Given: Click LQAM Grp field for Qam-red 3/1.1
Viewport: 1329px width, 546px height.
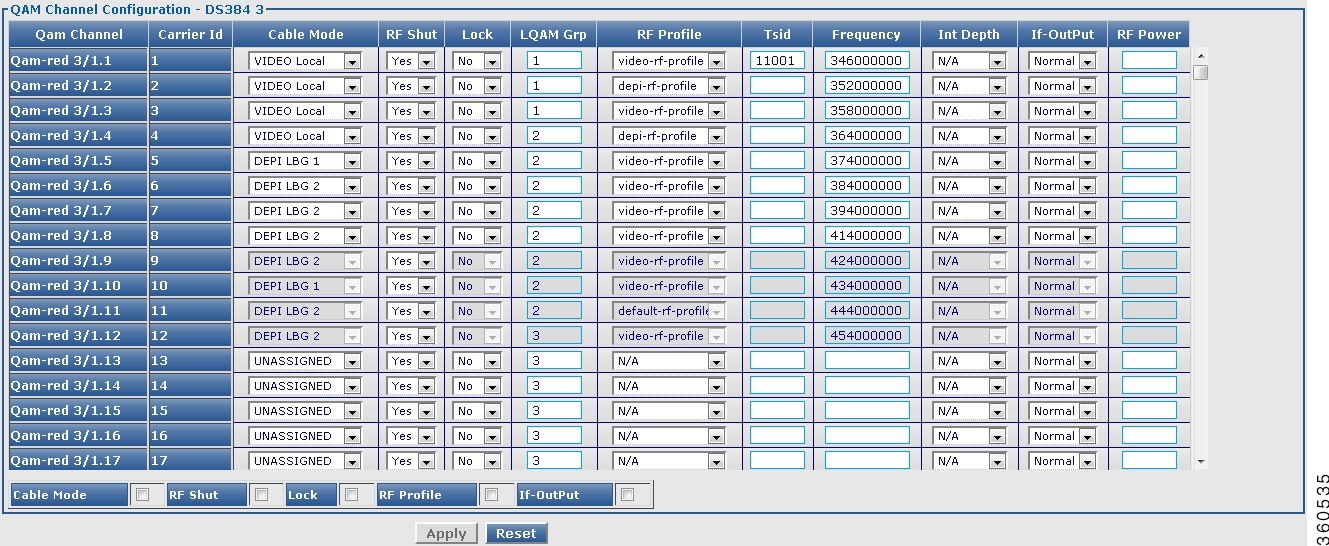Looking at the screenshot, I should click(x=554, y=61).
